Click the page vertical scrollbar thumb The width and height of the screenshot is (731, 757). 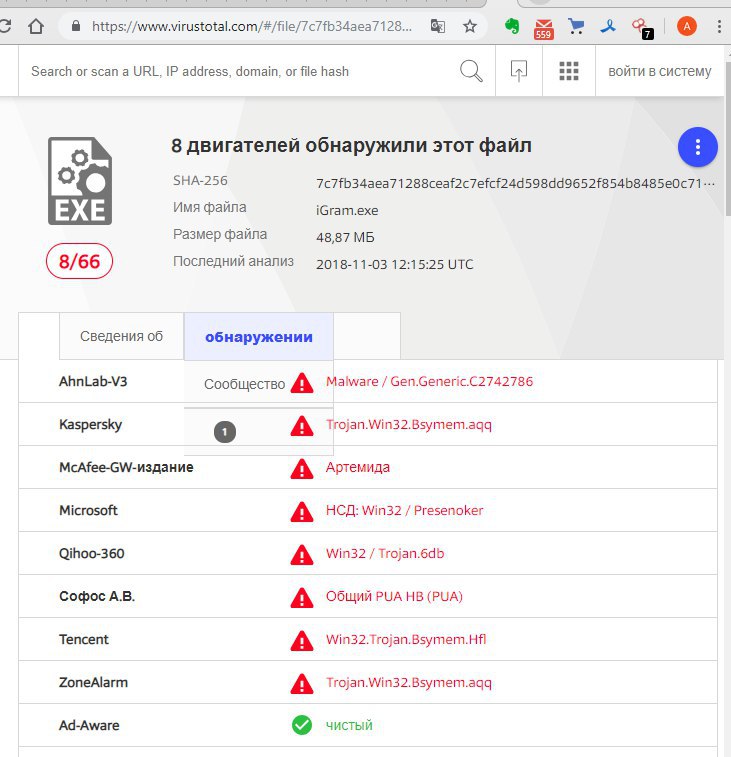point(728,138)
